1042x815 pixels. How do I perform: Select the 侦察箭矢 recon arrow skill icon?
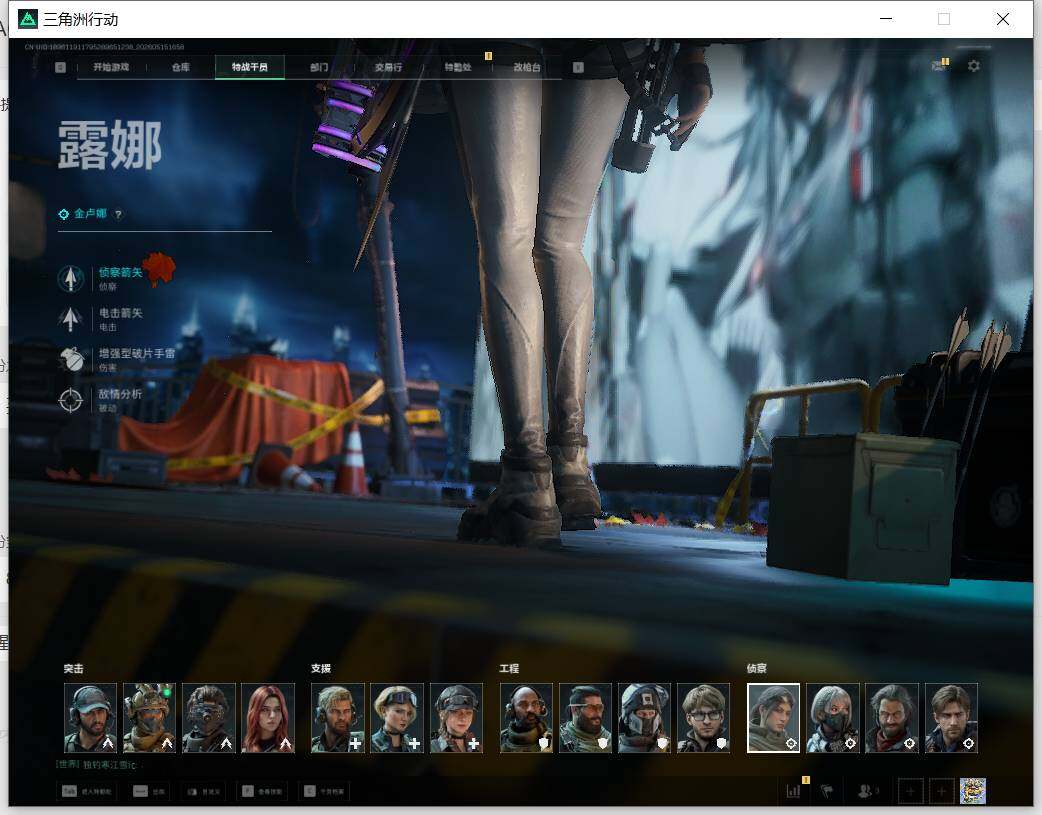[x=70, y=279]
